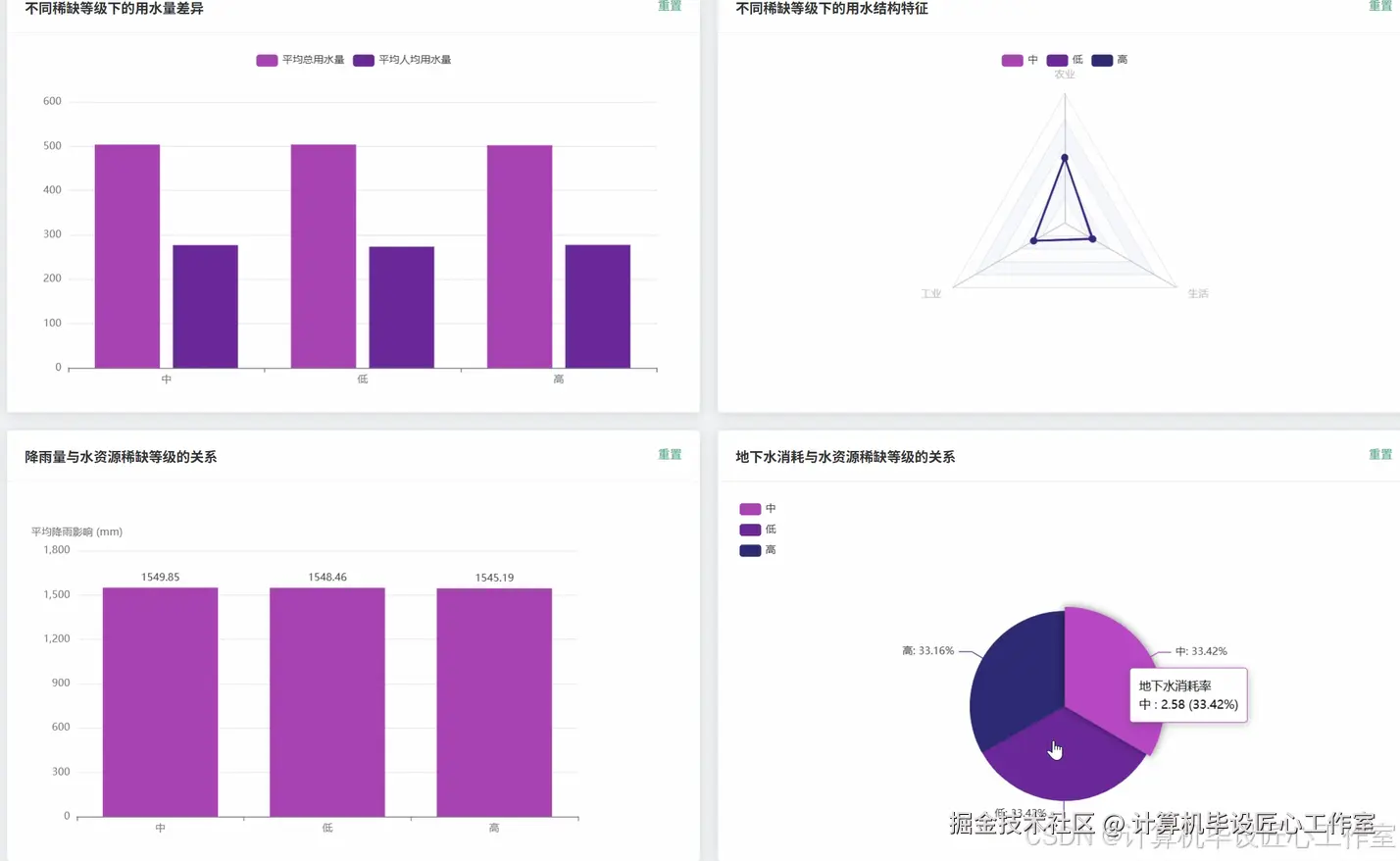Click the 平均人均用水量 dark purple legend icon

[366, 60]
